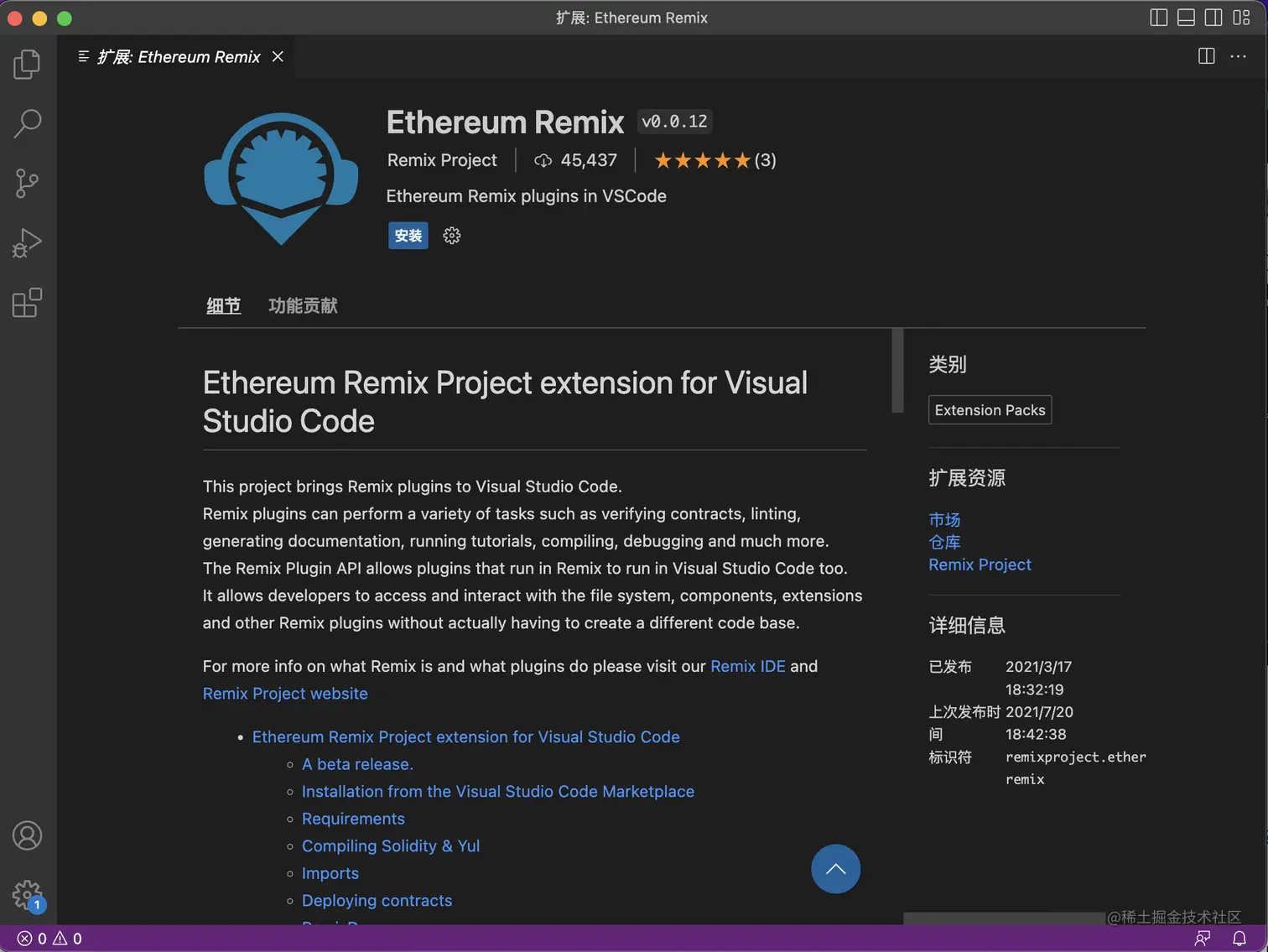Screen dimensions: 1268x952
Task: Jump to Compiling Solidity & Yul link
Action: [391, 845]
